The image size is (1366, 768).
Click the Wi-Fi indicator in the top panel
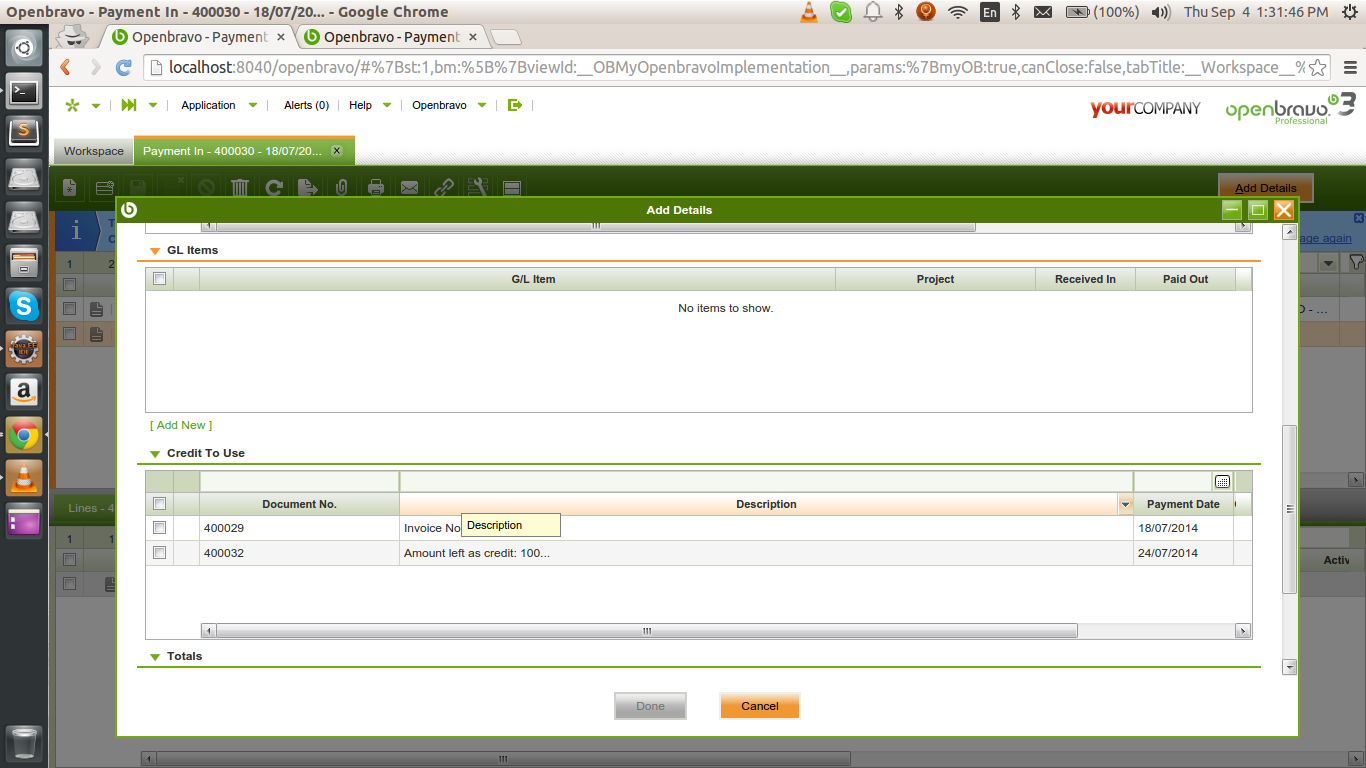(958, 12)
